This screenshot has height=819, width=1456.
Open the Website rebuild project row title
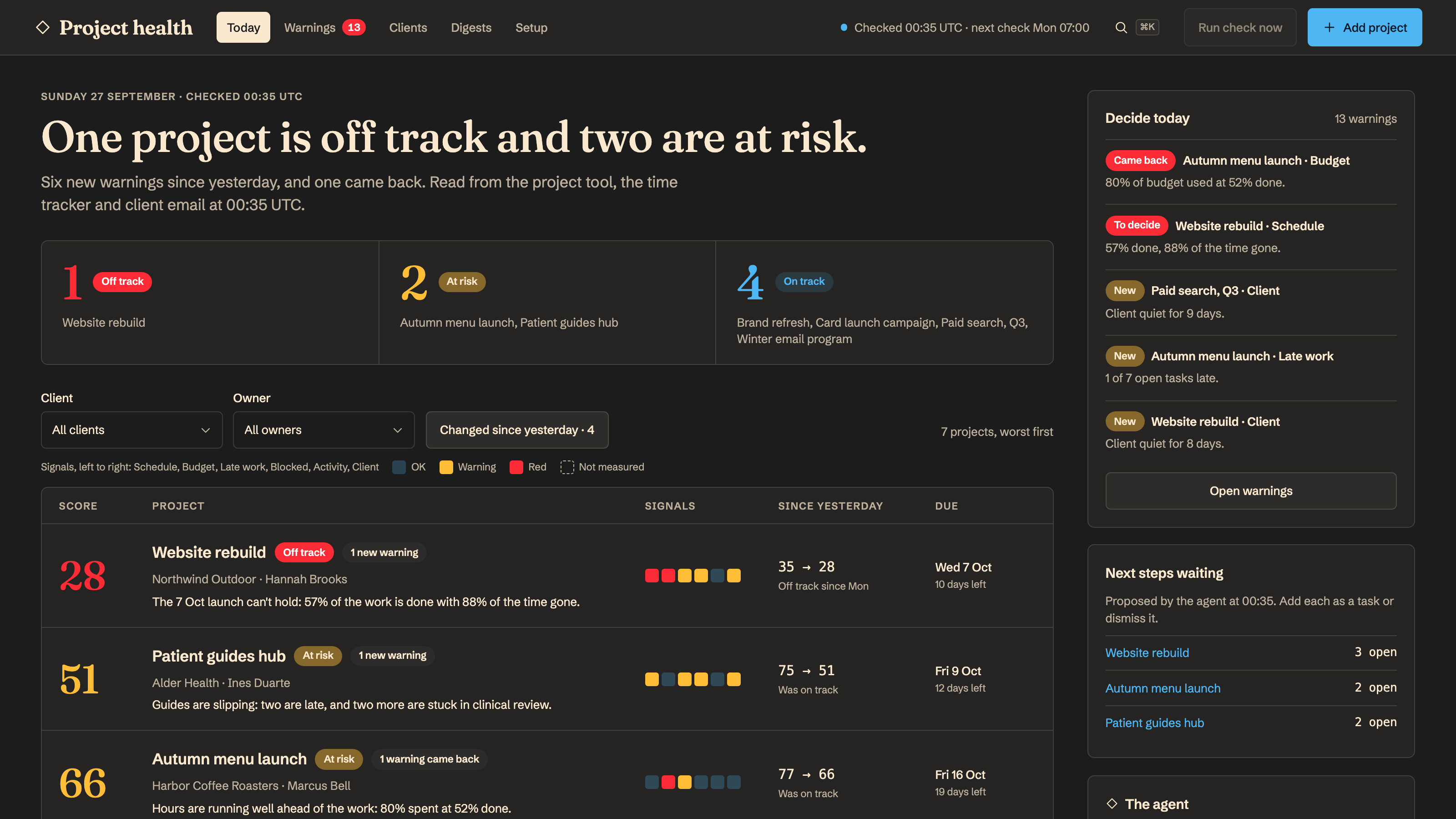(208, 552)
